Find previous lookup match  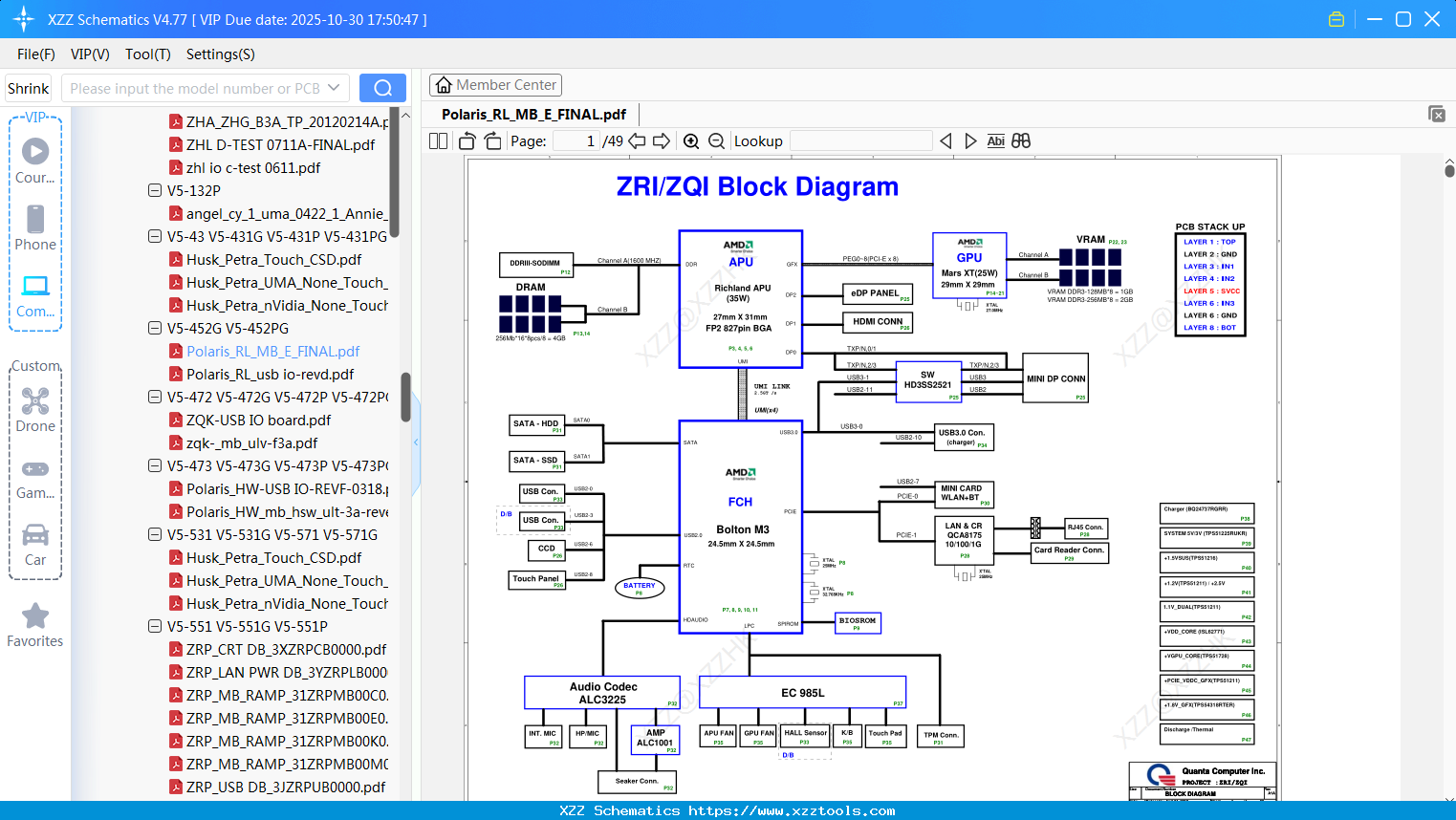coord(945,140)
